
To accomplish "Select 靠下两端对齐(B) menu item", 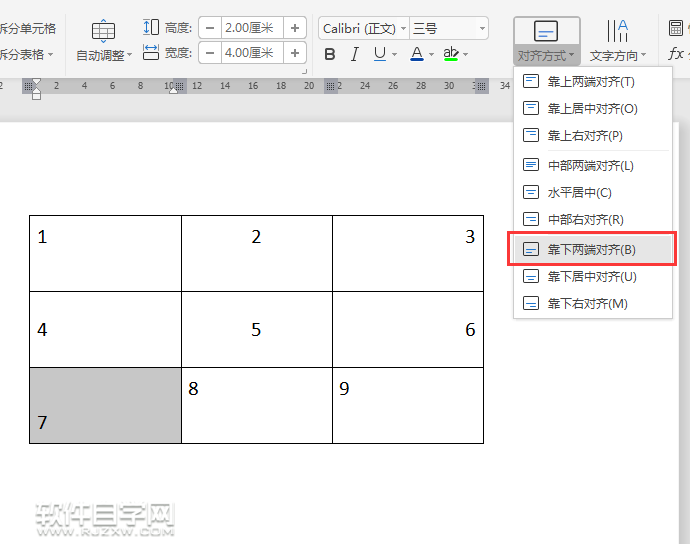I will 592,250.
